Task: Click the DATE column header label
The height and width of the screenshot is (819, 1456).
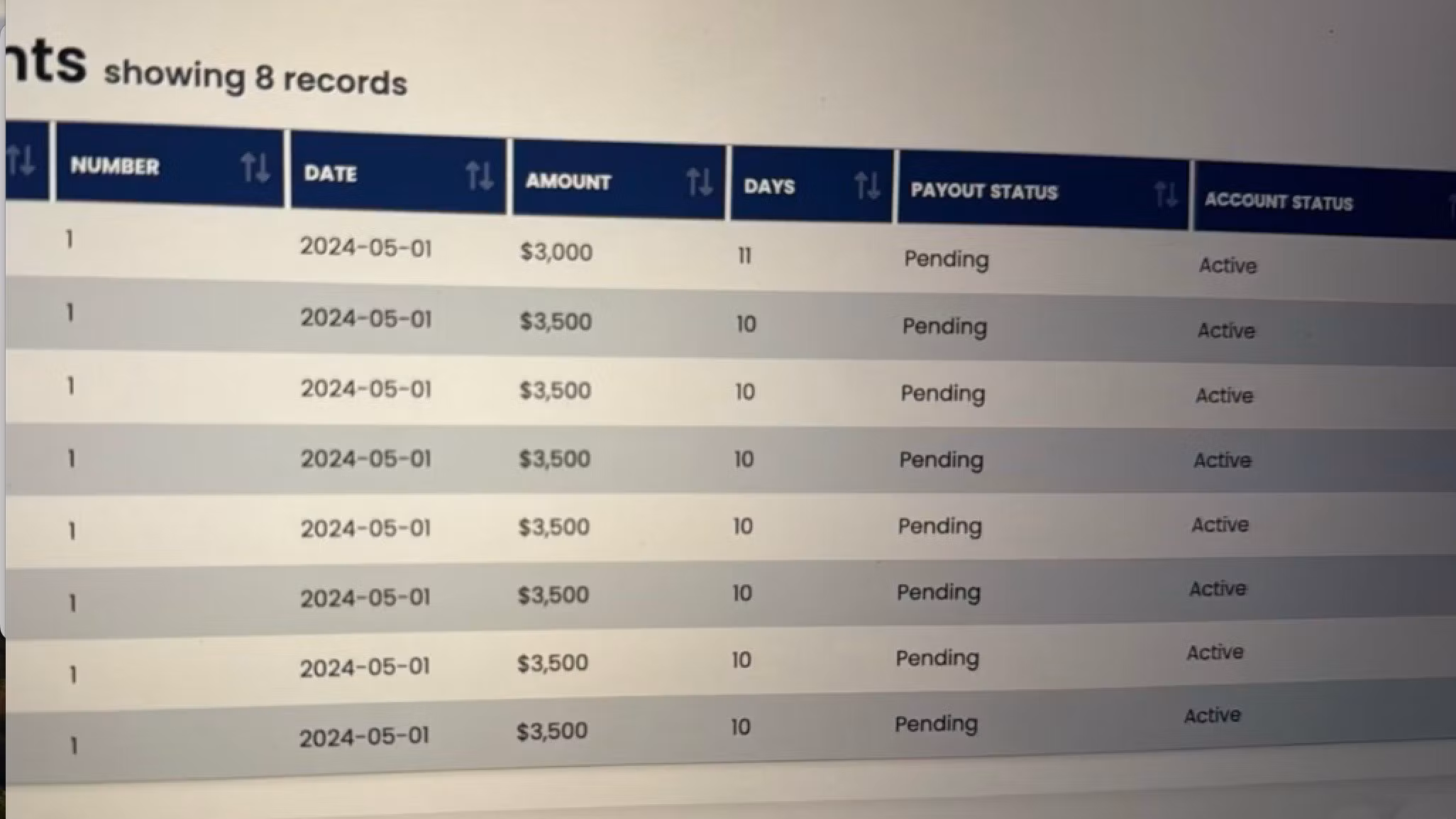Action: (x=330, y=173)
